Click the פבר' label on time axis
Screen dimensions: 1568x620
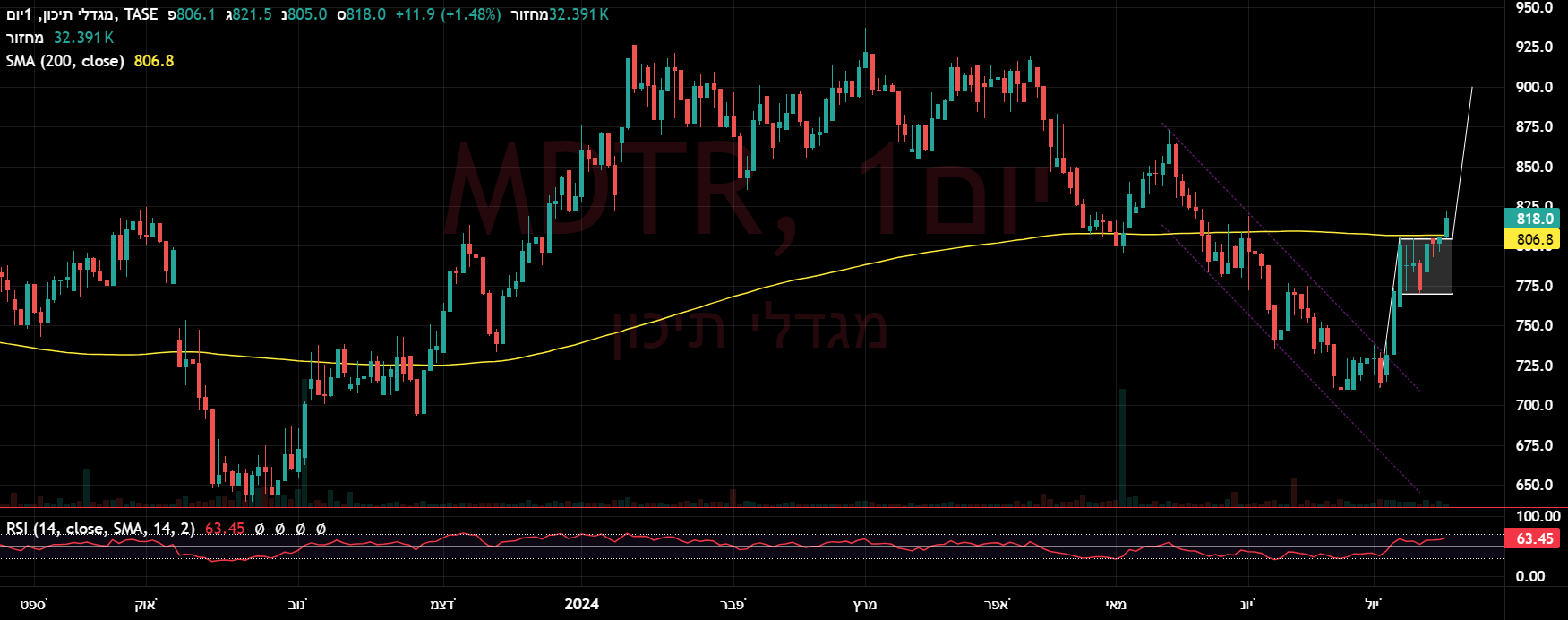pyautogui.click(x=733, y=604)
